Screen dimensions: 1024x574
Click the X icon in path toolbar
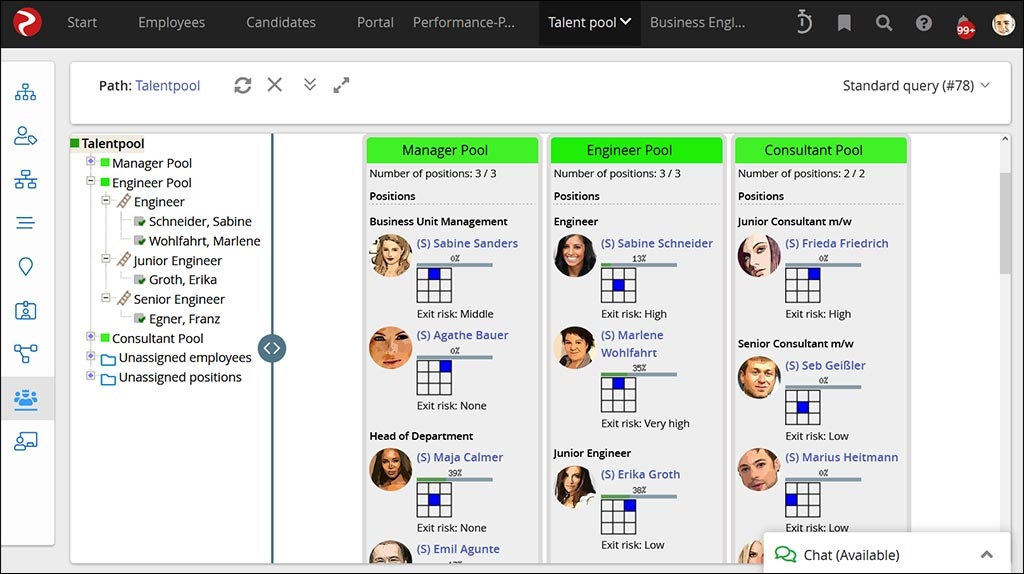275,86
